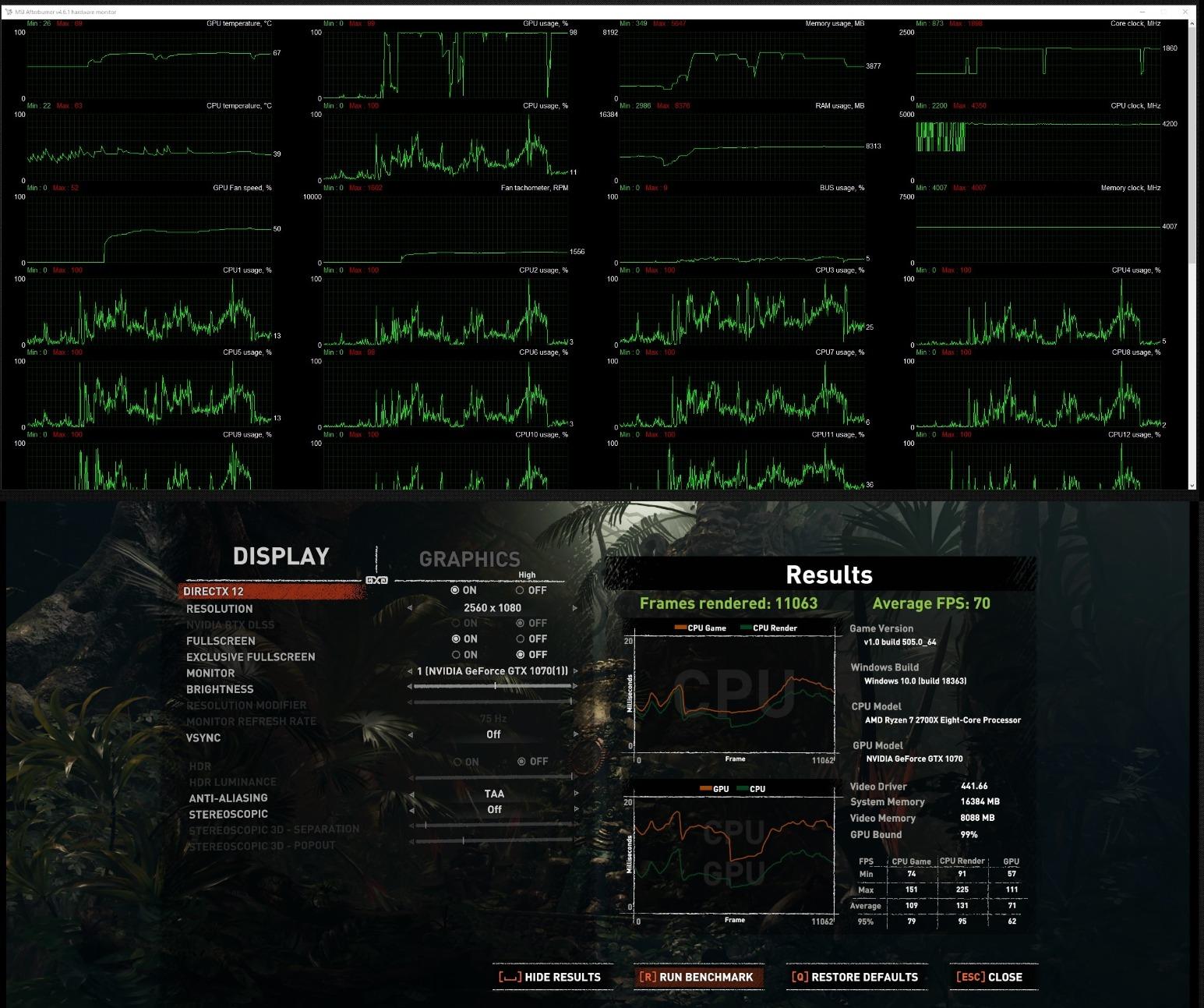Click the scroll-down arrow of the monitor scrollbar
Image resolution: width=1204 pixels, height=1008 pixels.
click(x=1192, y=484)
